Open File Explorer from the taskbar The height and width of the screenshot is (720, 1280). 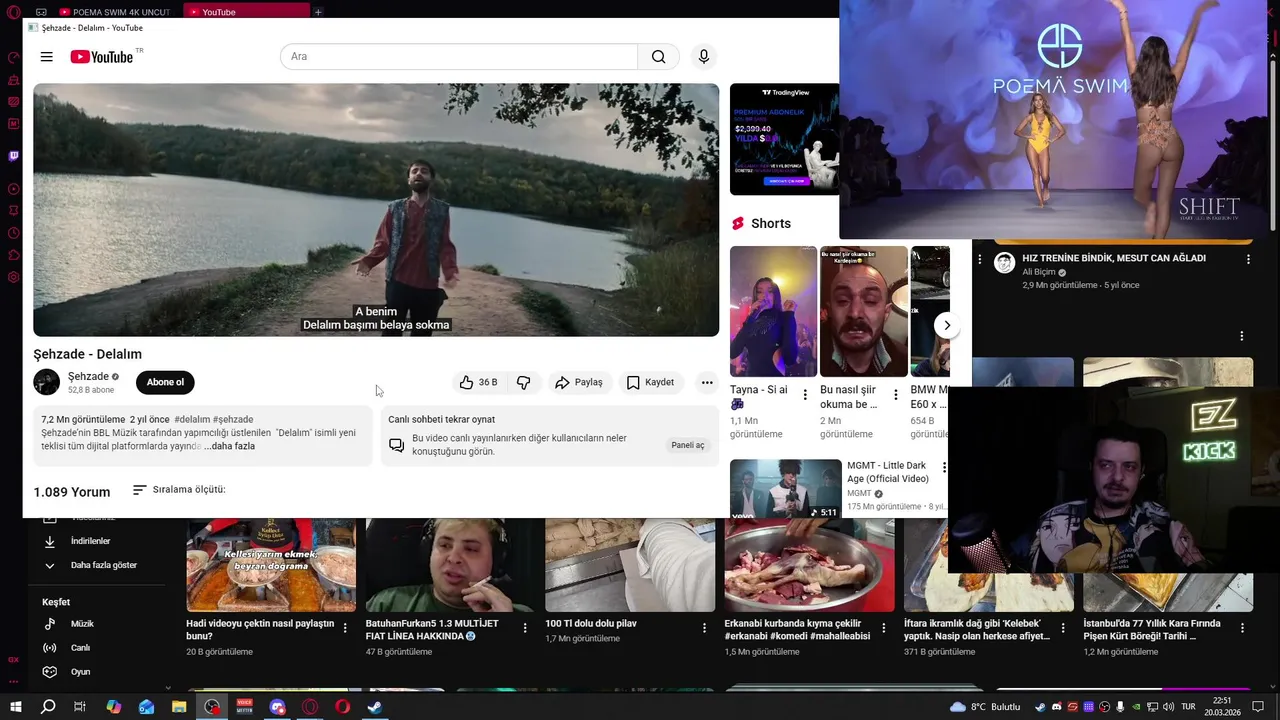click(x=179, y=707)
